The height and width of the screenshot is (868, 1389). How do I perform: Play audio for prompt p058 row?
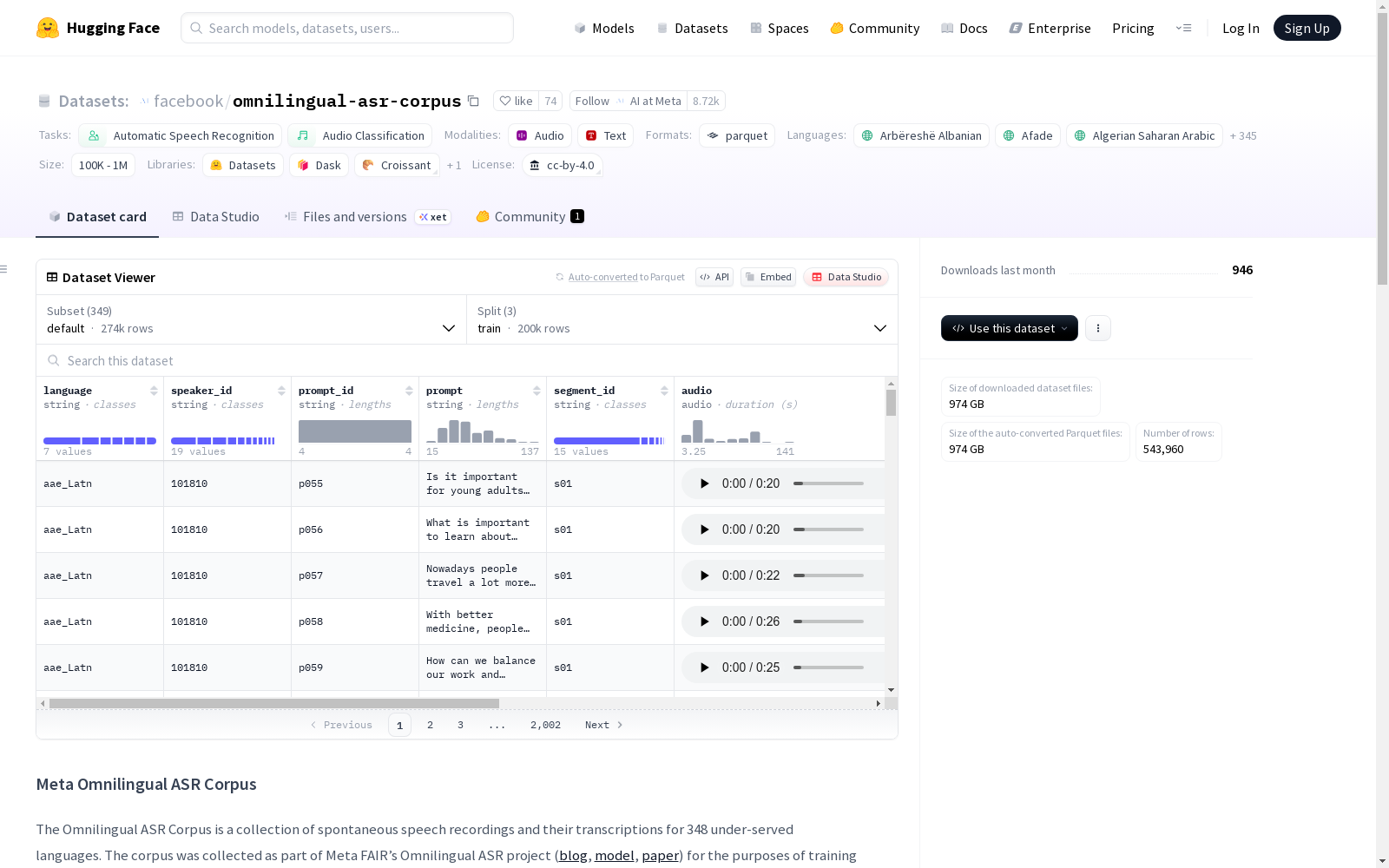pos(705,621)
